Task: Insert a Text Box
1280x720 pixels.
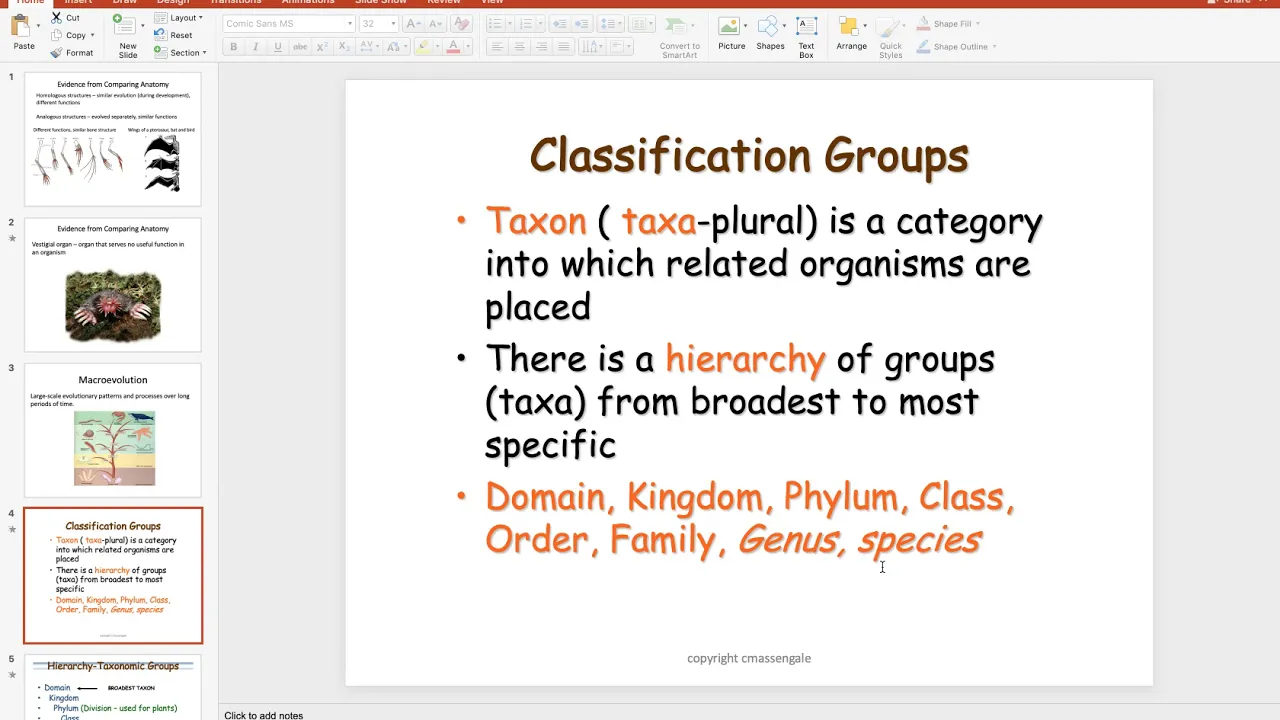Action: click(x=806, y=37)
